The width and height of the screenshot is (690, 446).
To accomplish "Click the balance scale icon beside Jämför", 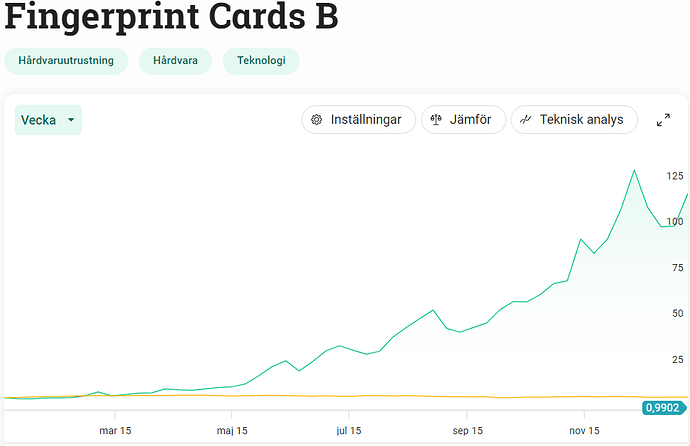I will 436,120.
